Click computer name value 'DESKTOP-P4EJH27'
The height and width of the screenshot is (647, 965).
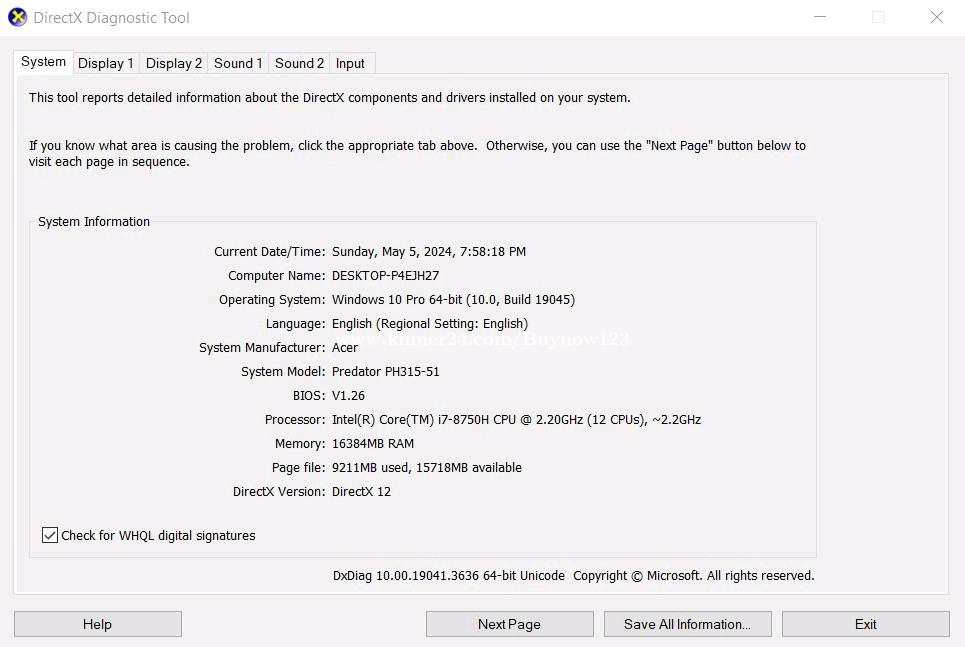click(x=385, y=276)
